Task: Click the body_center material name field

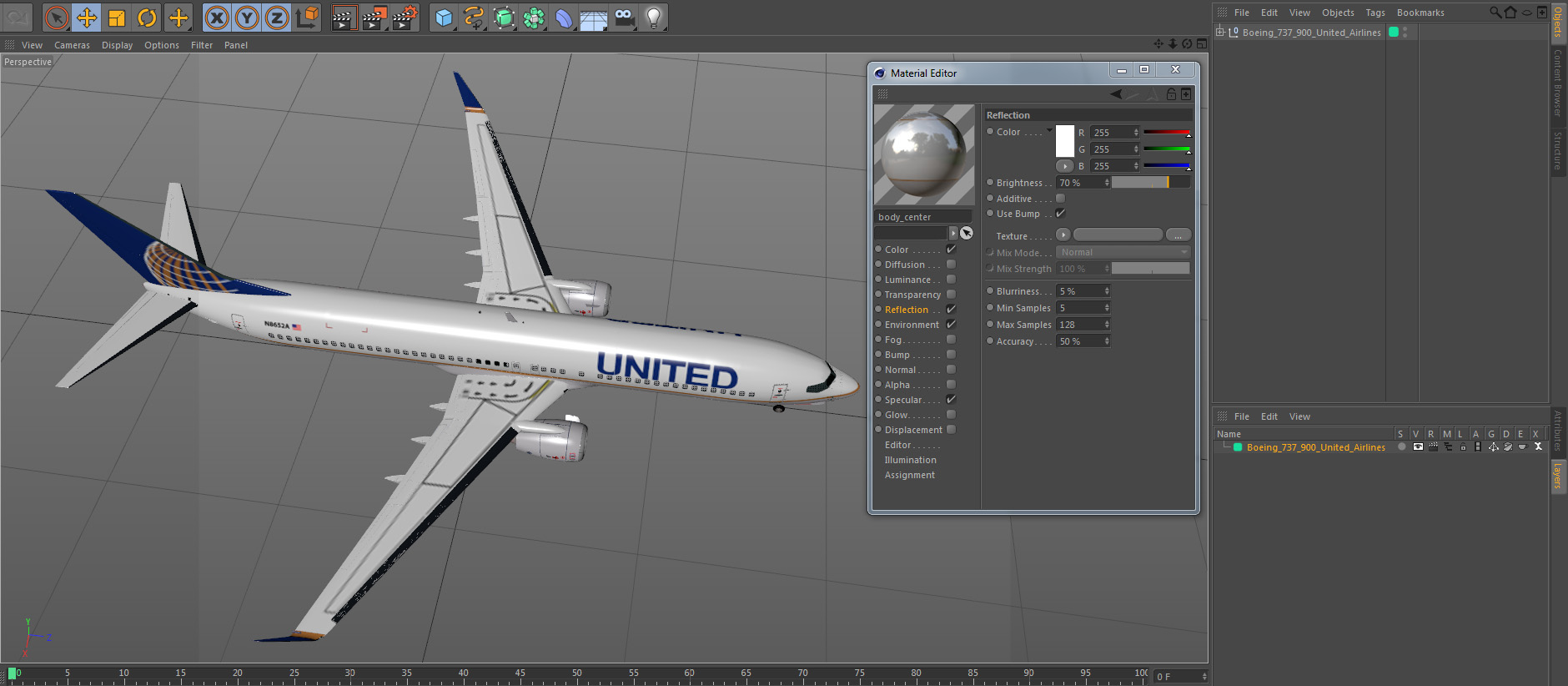Action: (x=923, y=217)
